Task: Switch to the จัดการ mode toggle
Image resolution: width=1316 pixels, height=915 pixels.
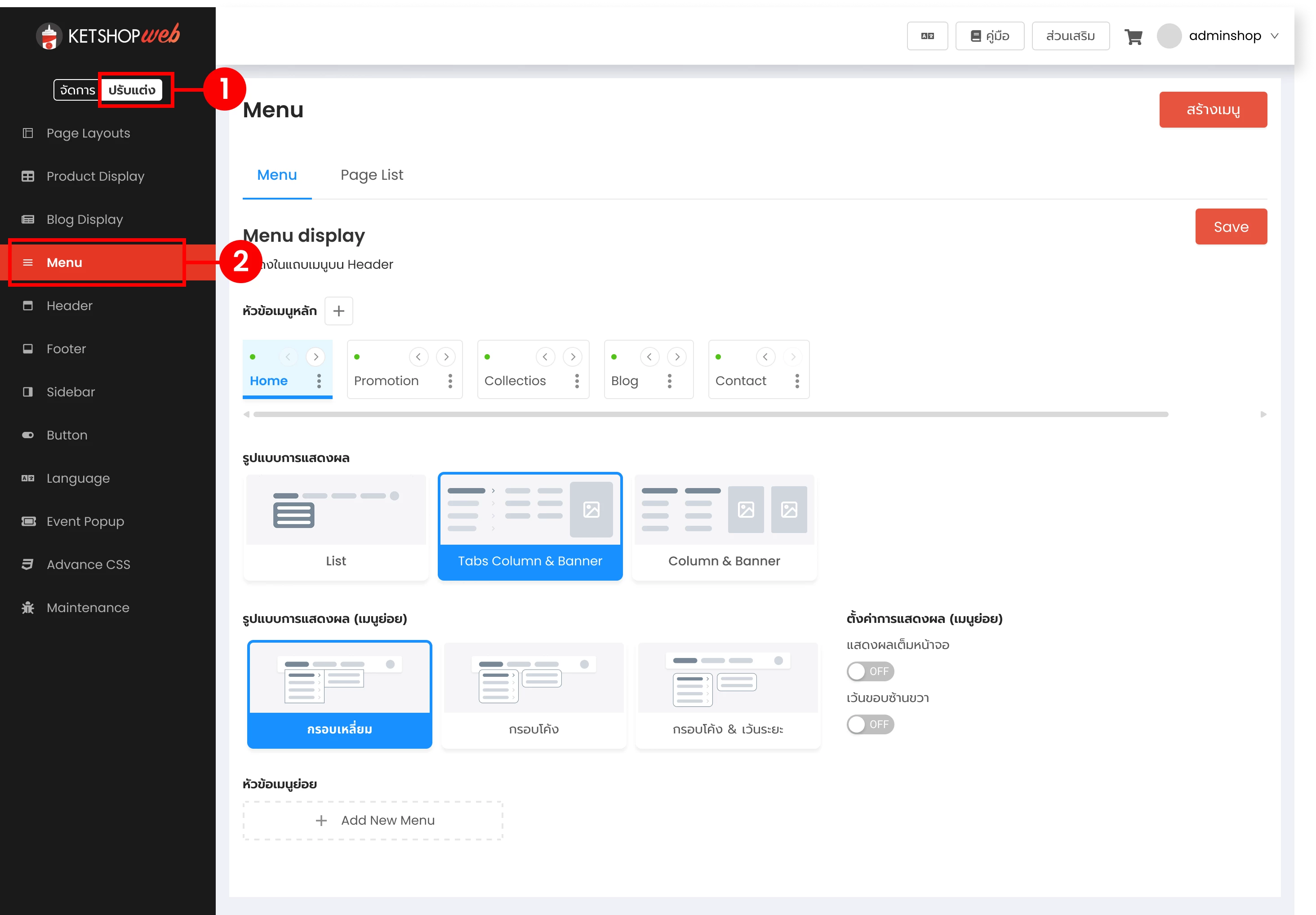Action: pos(77,90)
